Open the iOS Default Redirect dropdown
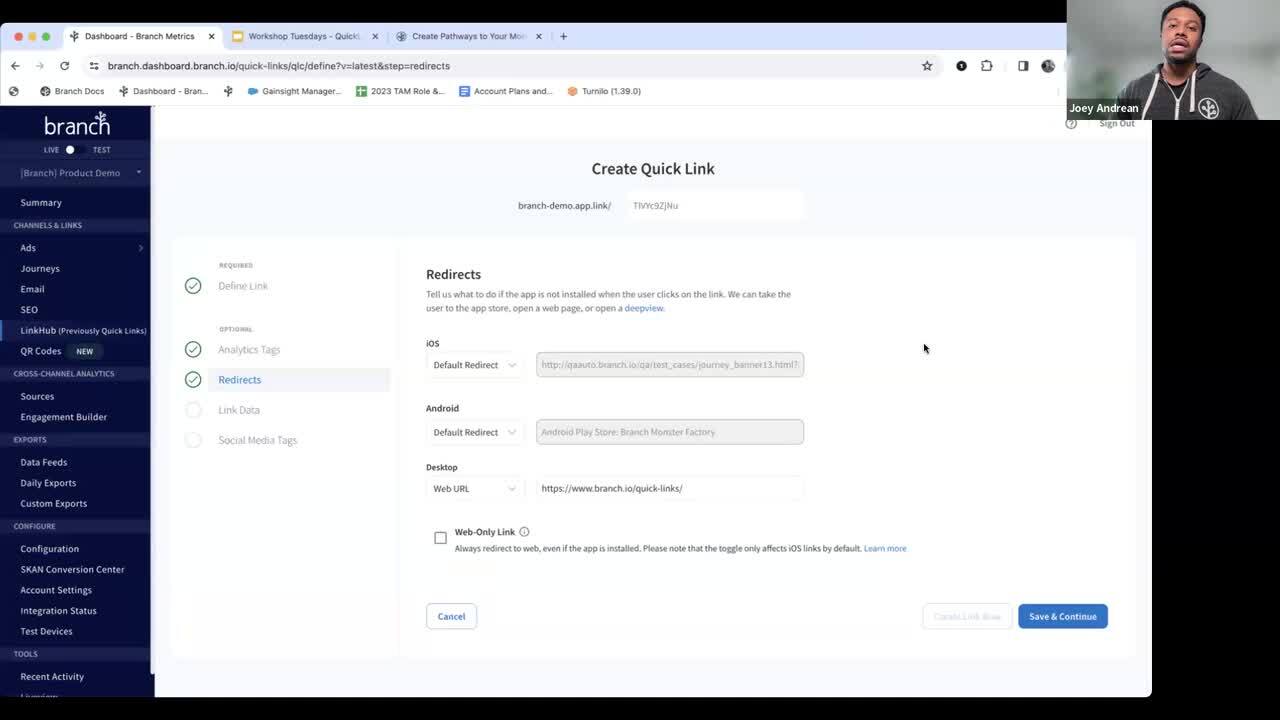Viewport: 1280px width, 720px height. click(474, 365)
